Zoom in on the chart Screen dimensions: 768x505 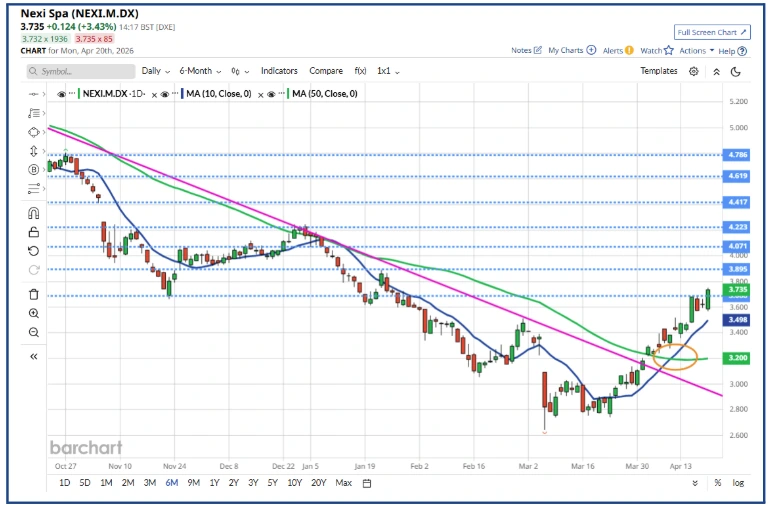[34, 313]
